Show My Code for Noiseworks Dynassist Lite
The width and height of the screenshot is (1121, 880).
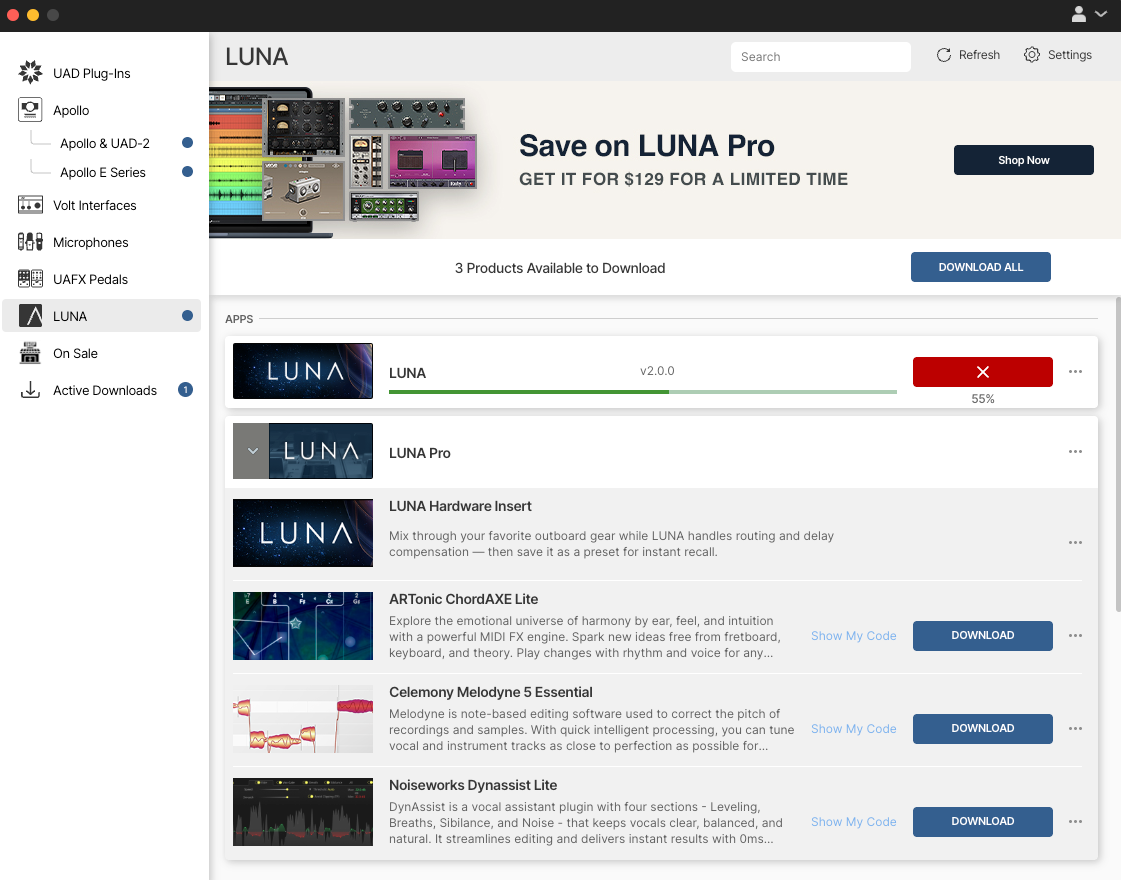[853, 821]
